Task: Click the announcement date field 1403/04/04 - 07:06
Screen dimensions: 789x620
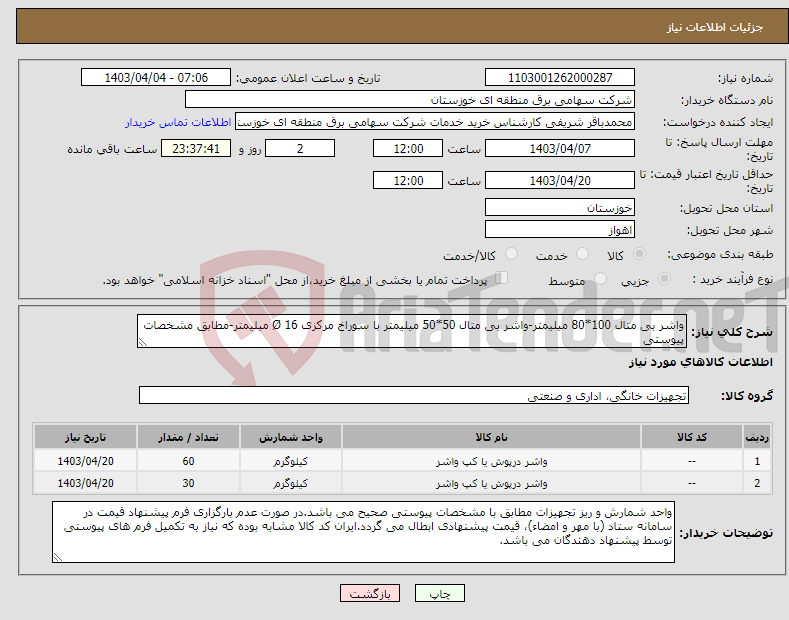Action: 156,78
